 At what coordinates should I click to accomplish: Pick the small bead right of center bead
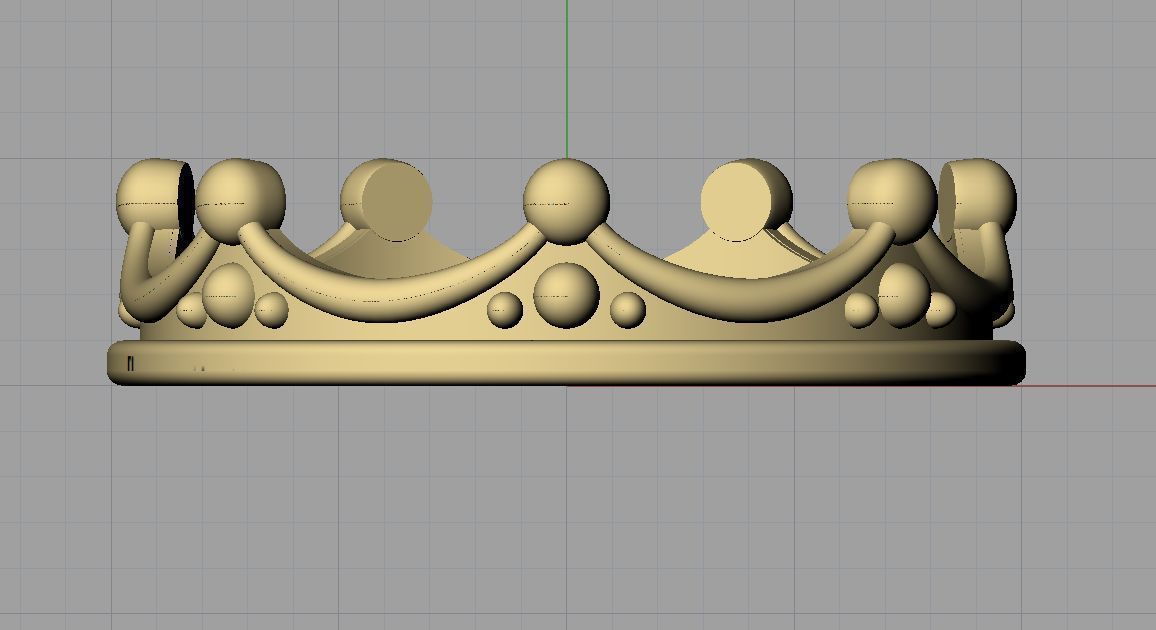(627, 309)
